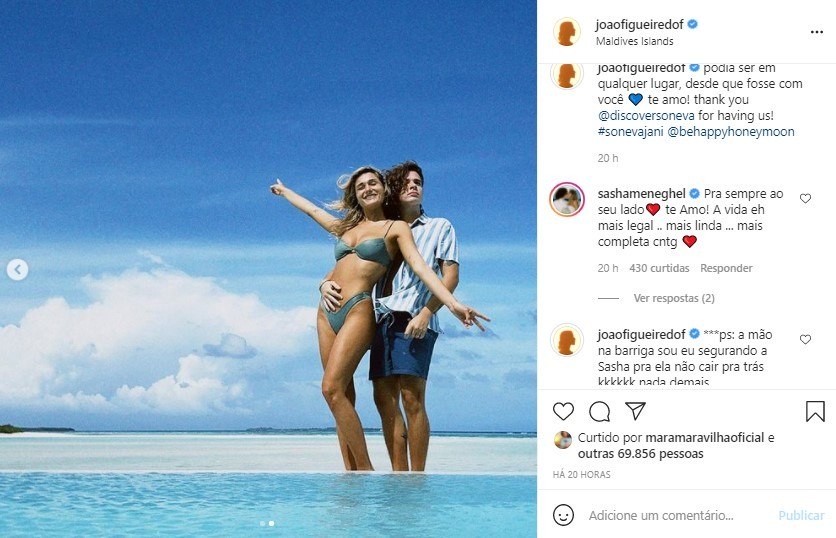
Task: Share post via paper plane icon
Action: point(635,411)
